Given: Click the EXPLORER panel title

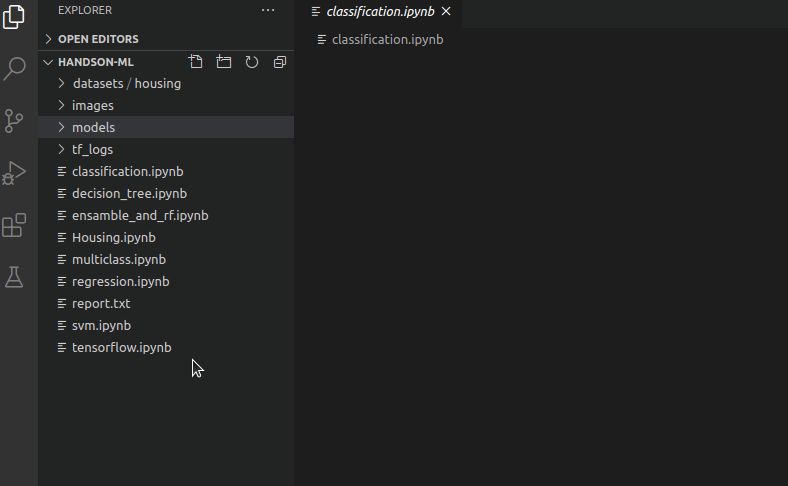Looking at the screenshot, I should click(x=85, y=10).
